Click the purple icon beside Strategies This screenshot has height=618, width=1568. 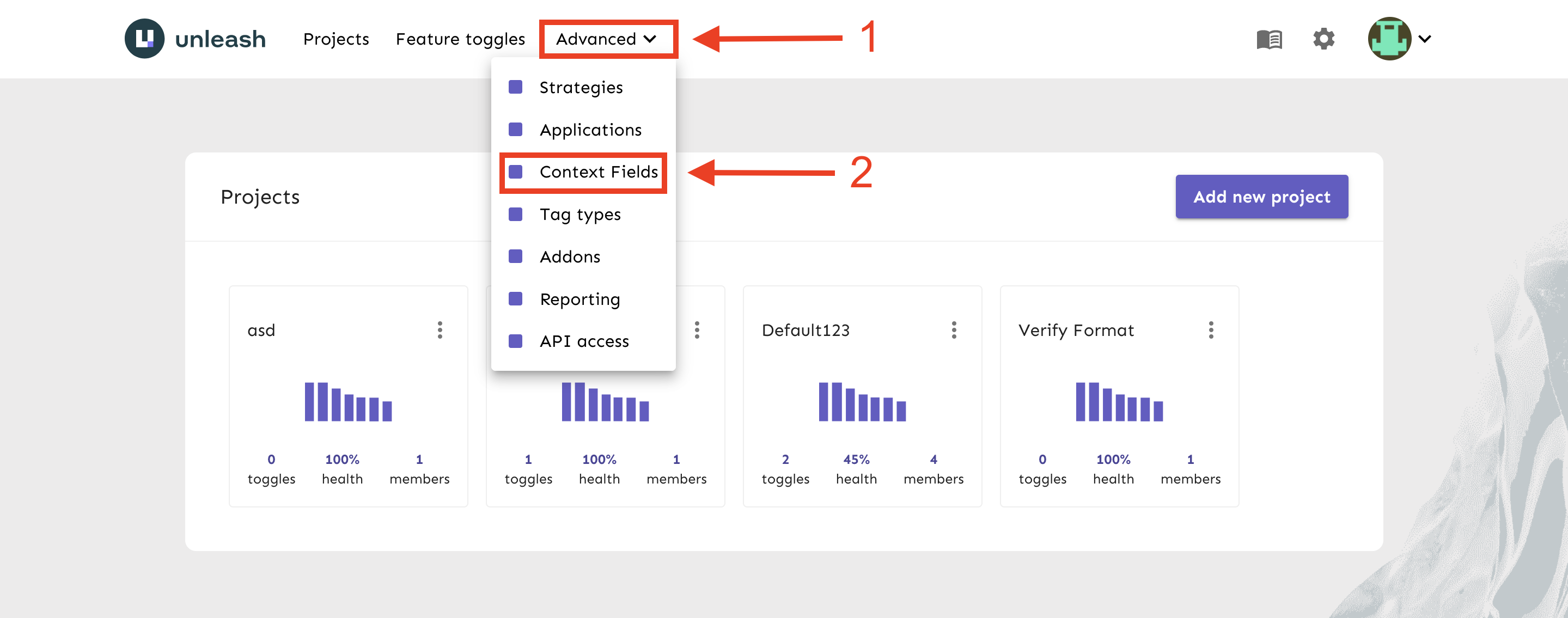coord(516,87)
